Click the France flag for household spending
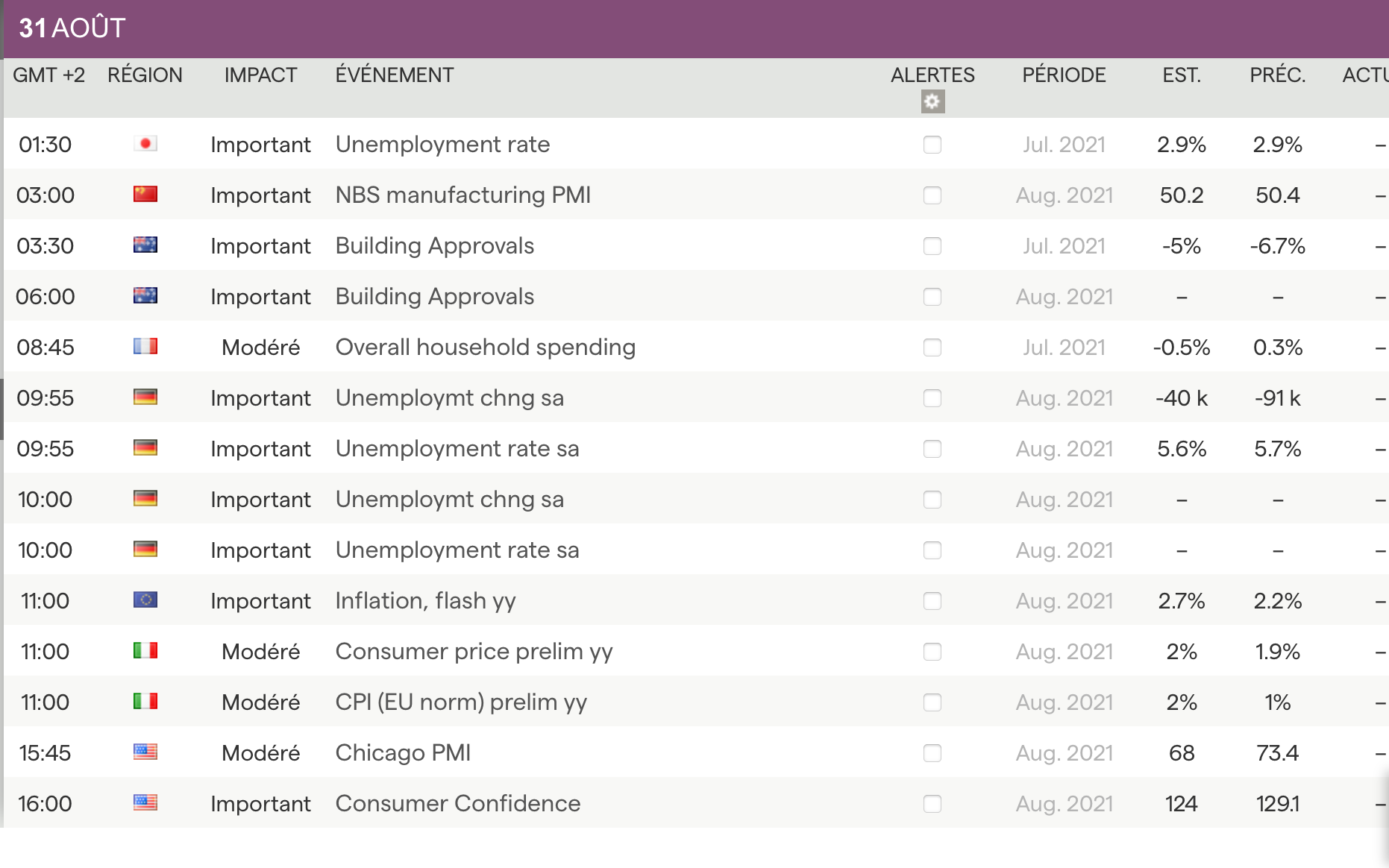Viewport: 1389px width, 868px height. pos(145,347)
